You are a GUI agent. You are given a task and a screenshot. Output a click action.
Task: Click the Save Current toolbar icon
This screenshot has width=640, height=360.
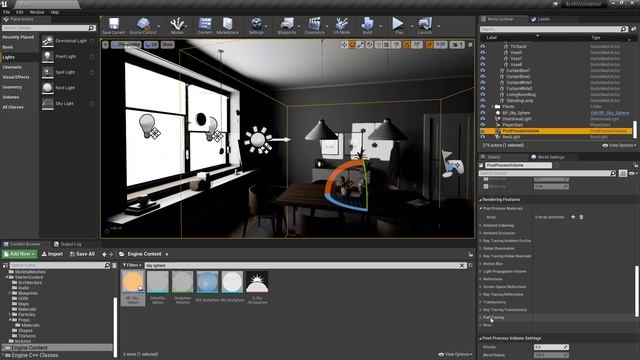pos(113,25)
